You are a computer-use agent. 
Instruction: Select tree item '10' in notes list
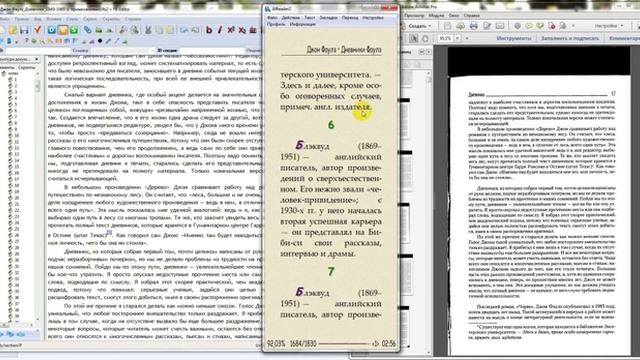pos(16,136)
